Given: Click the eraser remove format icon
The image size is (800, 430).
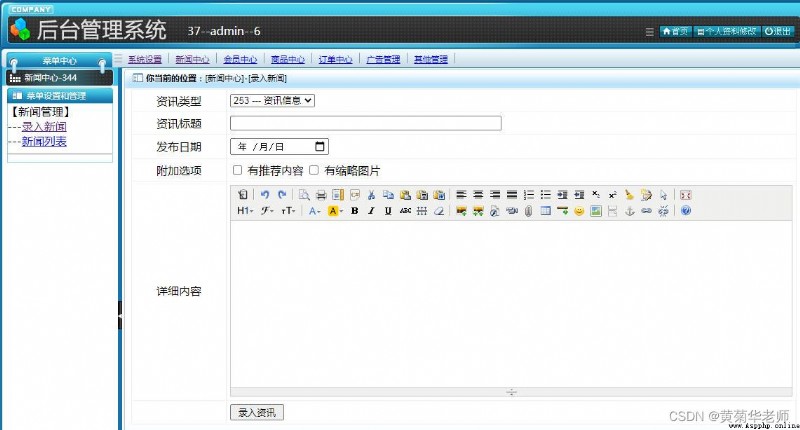Looking at the screenshot, I should pyautogui.click(x=439, y=211).
